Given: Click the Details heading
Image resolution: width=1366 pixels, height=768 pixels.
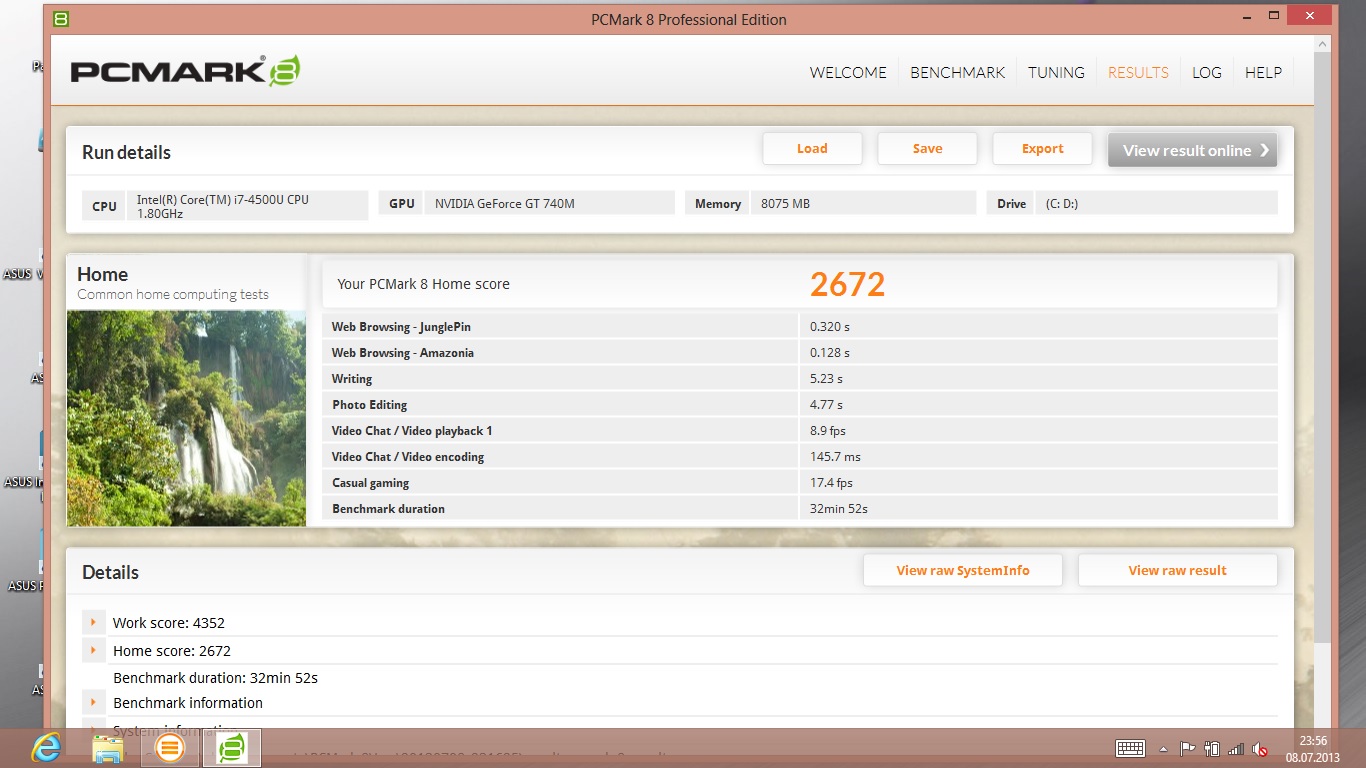Looking at the screenshot, I should click(110, 572).
